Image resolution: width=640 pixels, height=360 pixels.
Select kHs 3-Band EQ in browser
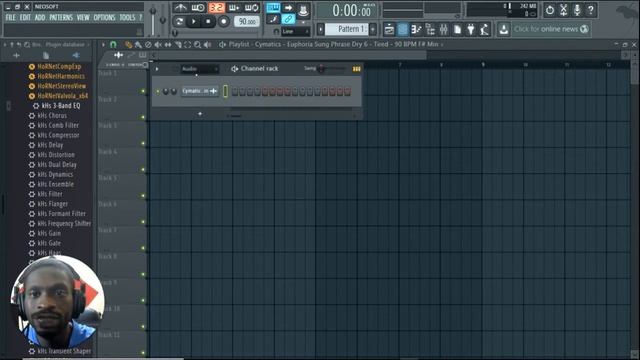coord(60,106)
